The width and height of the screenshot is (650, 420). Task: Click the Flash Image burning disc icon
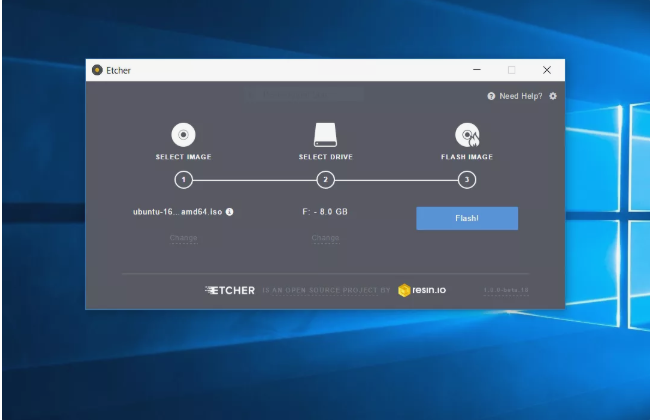tap(467, 135)
